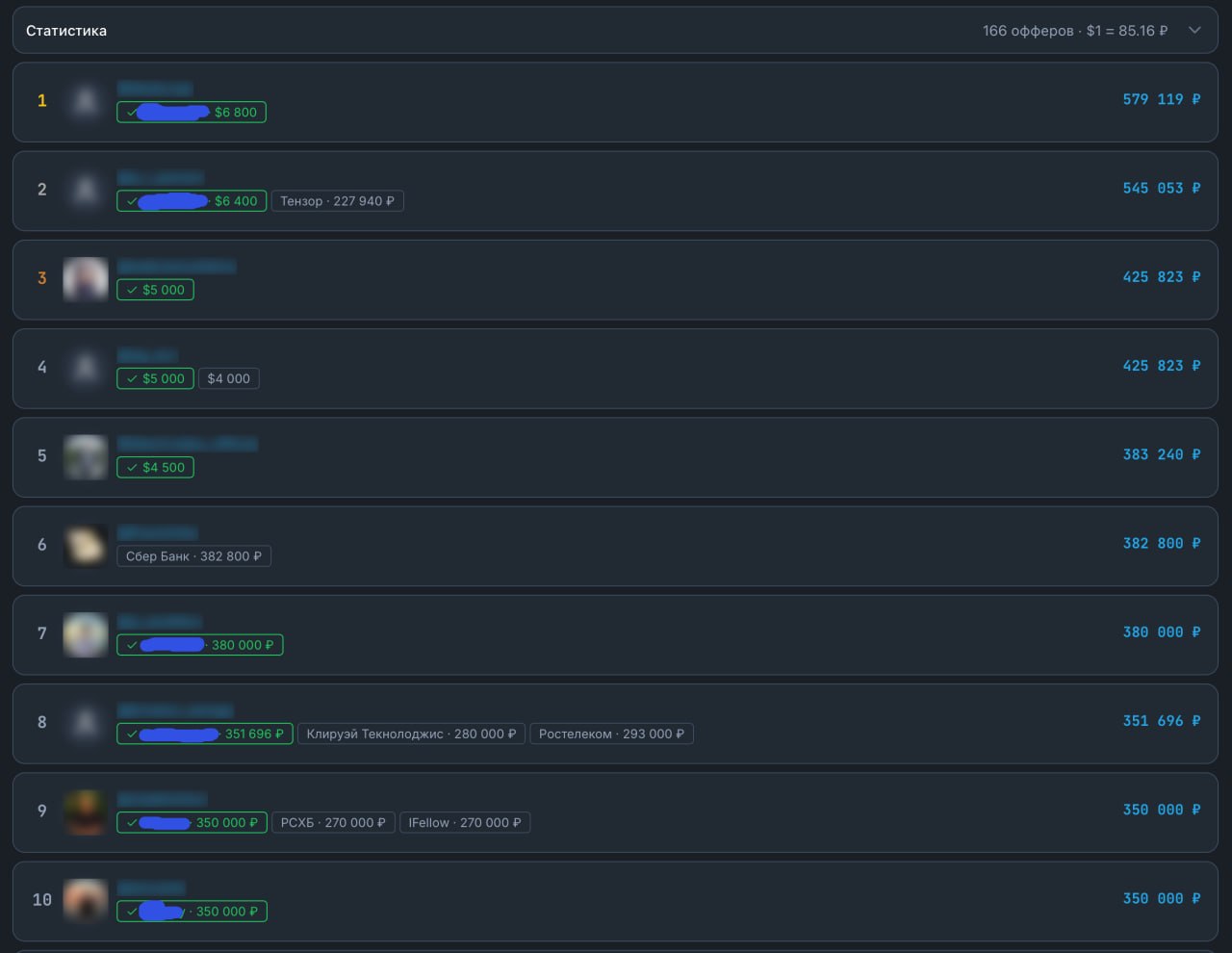This screenshot has height=953, width=1232.
Task: Click rank 3 user's avatar thumbnail
Action: [86, 278]
